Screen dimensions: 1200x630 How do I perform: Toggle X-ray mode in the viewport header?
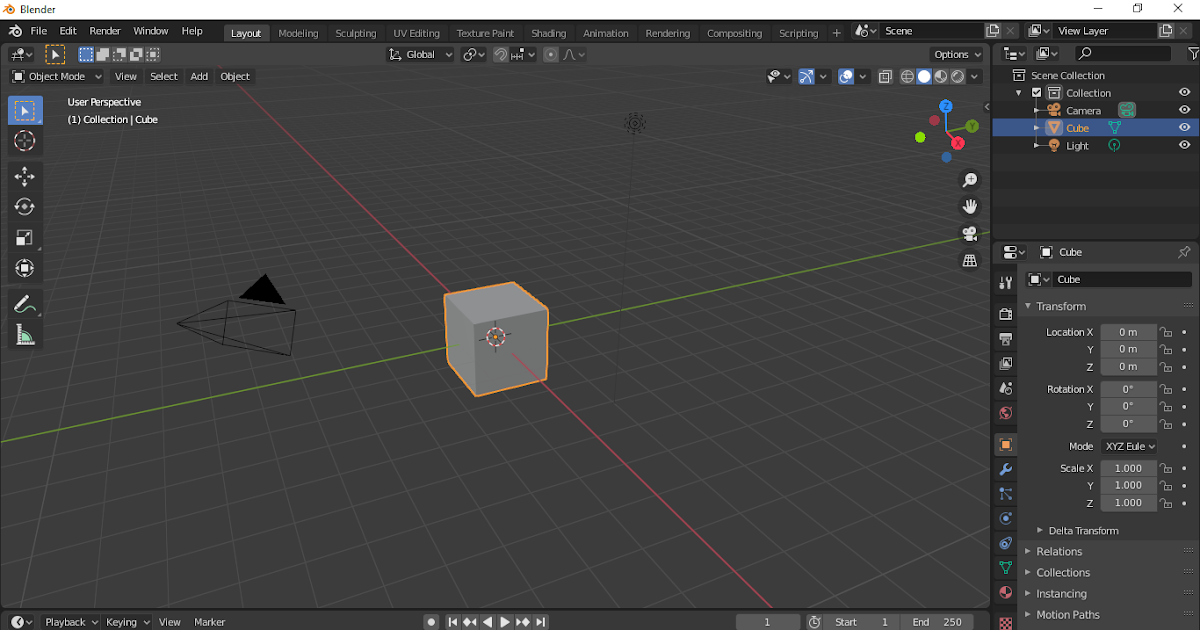pyautogui.click(x=884, y=76)
